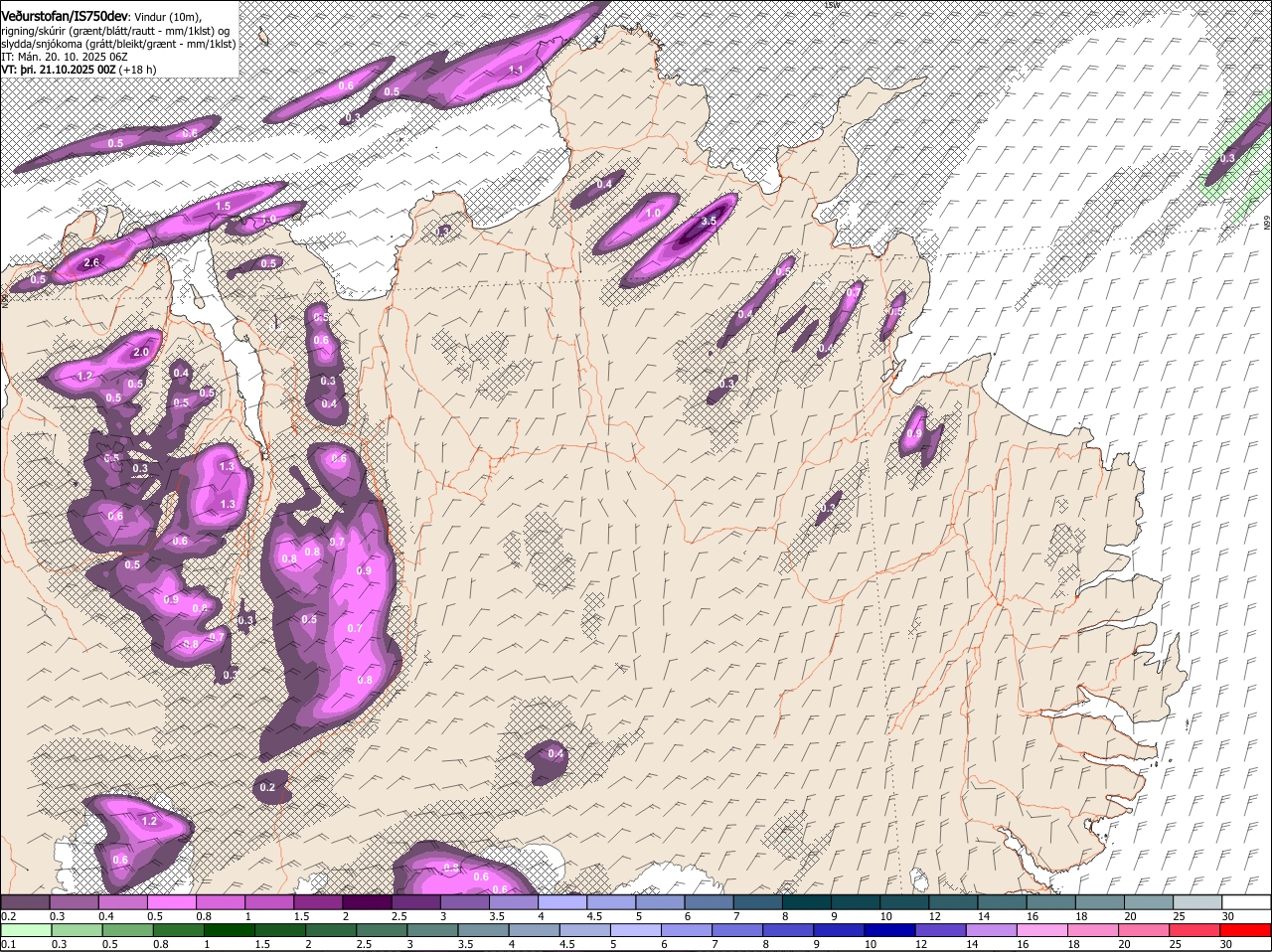Select the rain legend swatch starting at 5
1272x952 pixels.
coord(636,930)
